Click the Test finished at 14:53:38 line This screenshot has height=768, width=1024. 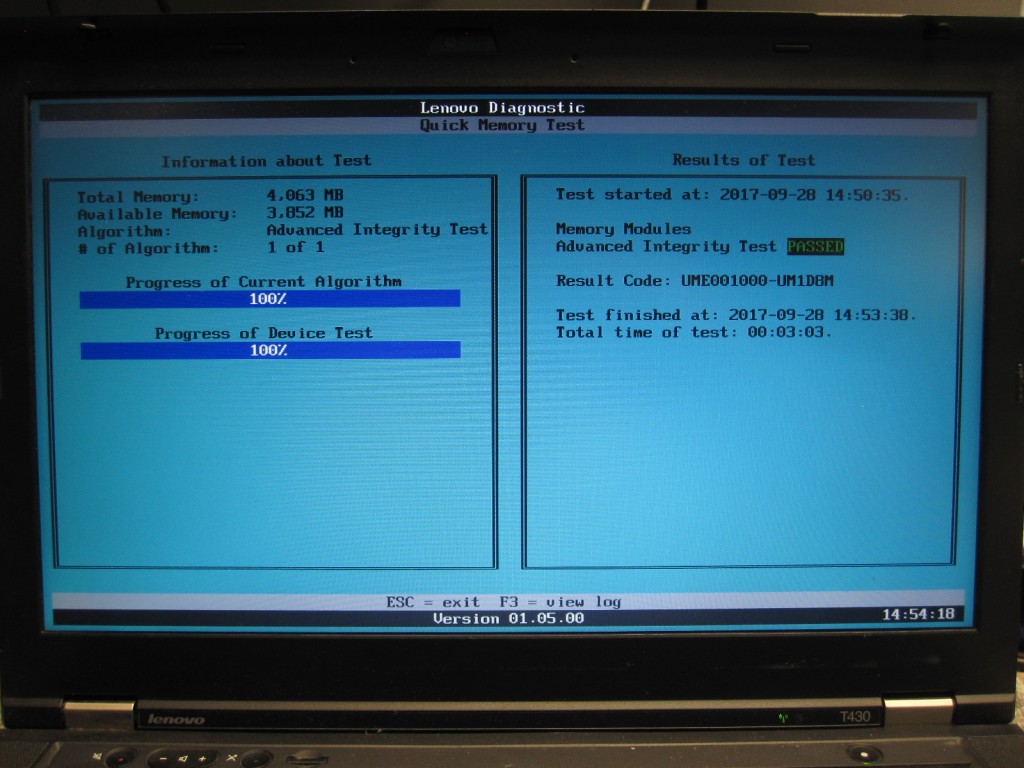(736, 315)
